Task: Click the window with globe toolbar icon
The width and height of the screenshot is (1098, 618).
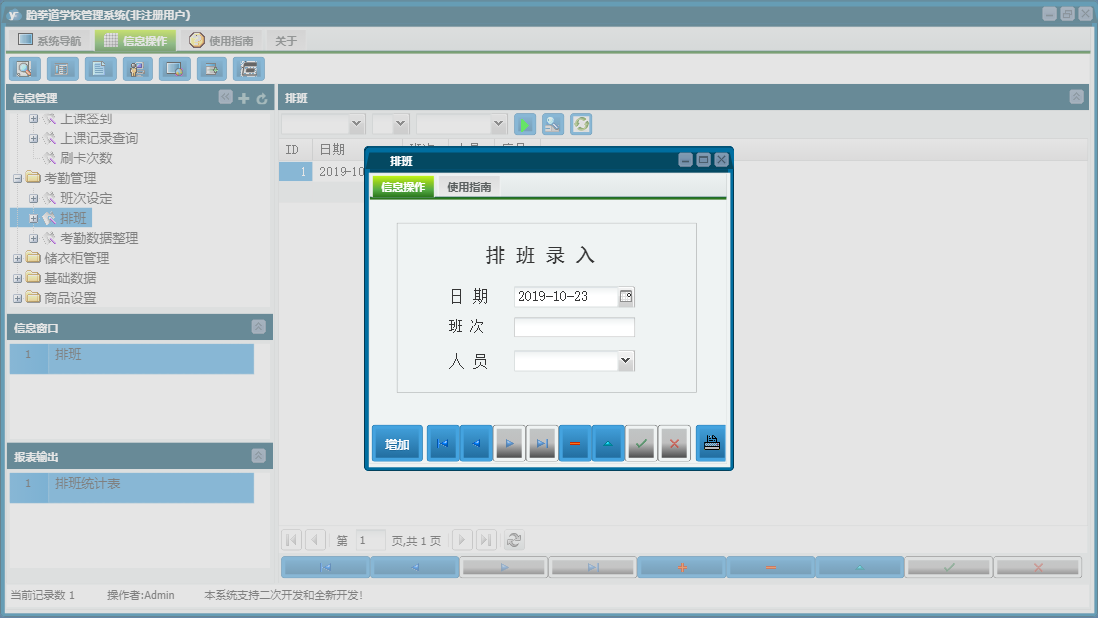Action: click(x=174, y=69)
